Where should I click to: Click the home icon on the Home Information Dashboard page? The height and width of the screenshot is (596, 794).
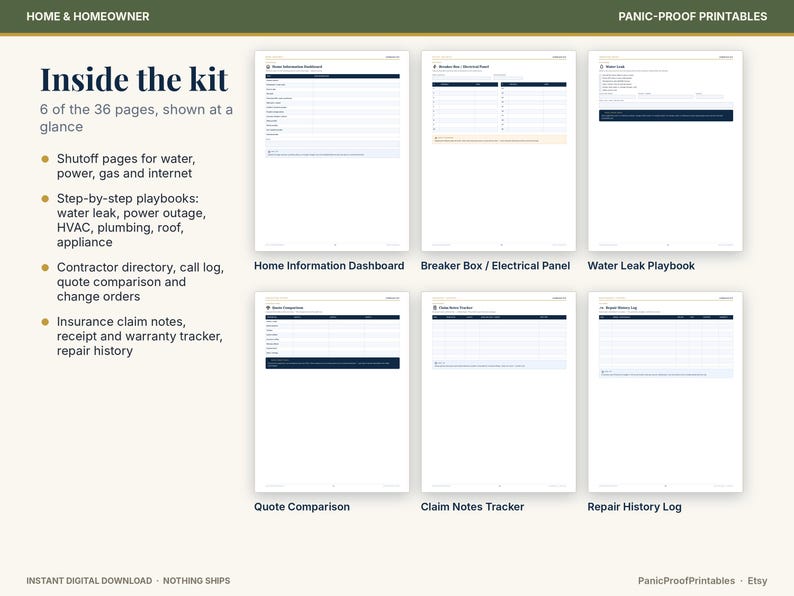point(268,67)
